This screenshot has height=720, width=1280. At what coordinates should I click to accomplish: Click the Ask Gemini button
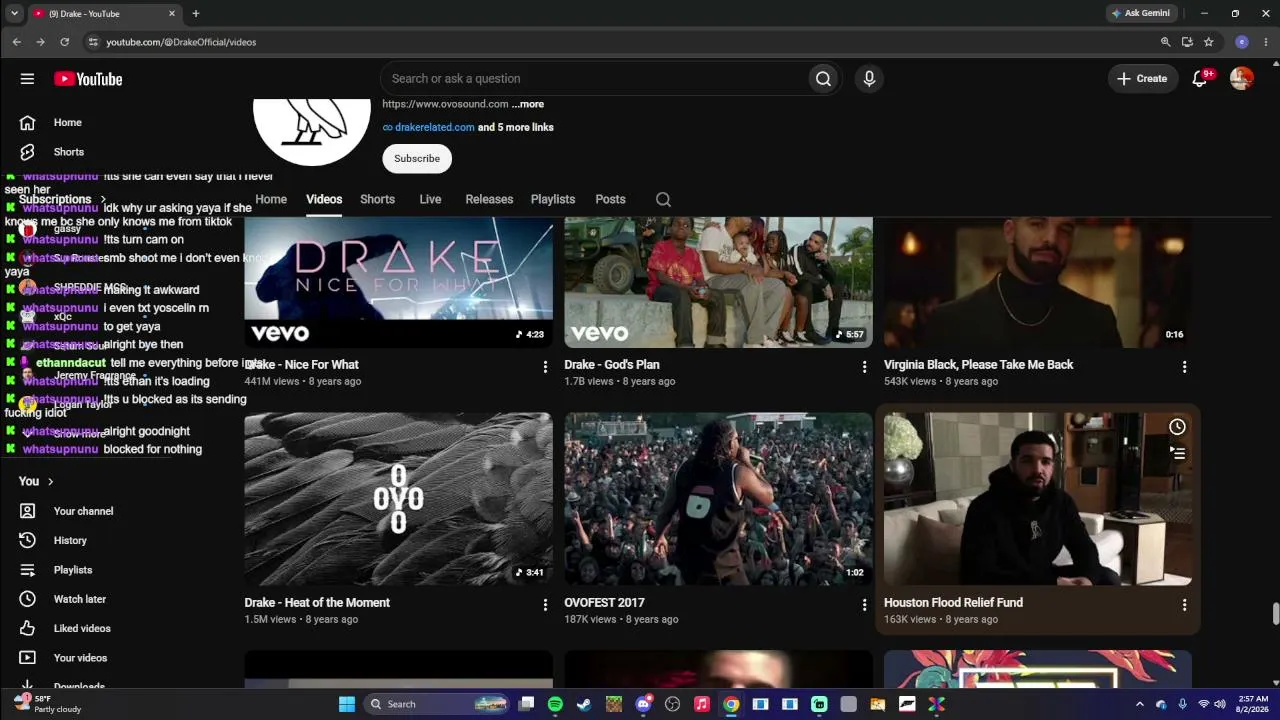1141,14
